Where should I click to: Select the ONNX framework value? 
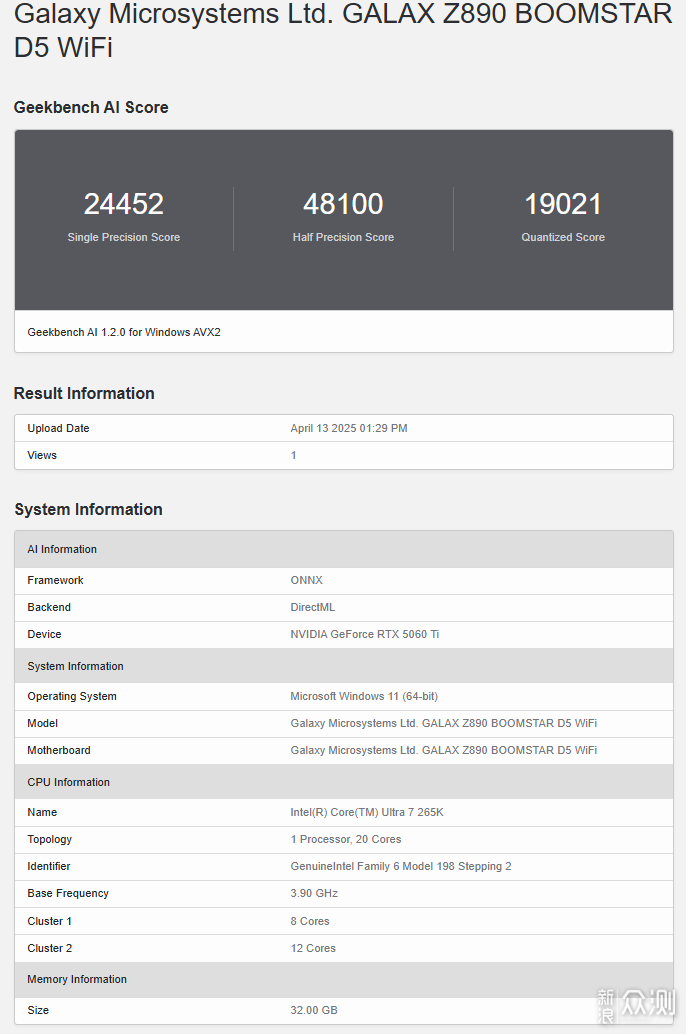tap(307, 580)
